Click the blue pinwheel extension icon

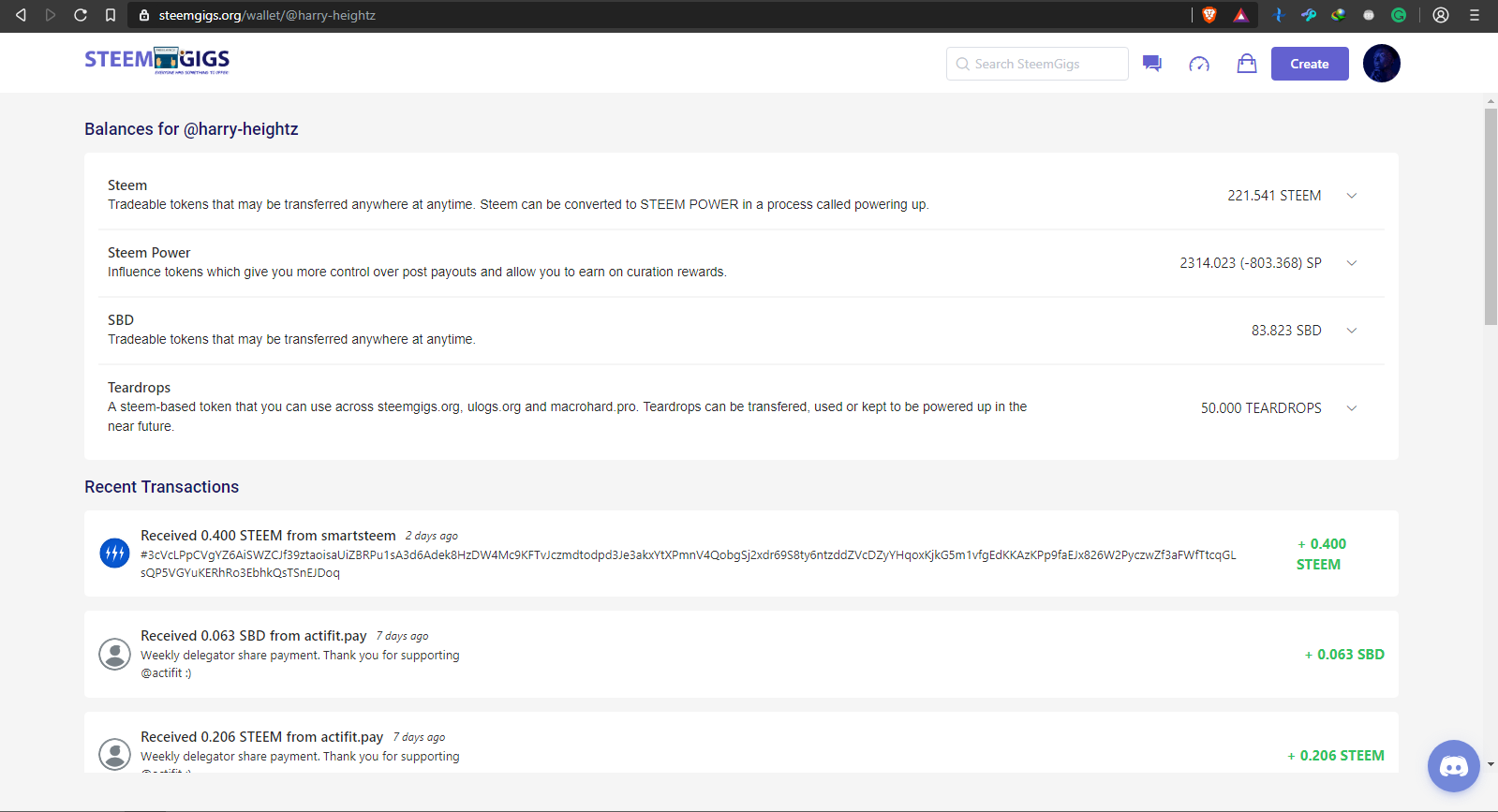tap(1279, 15)
